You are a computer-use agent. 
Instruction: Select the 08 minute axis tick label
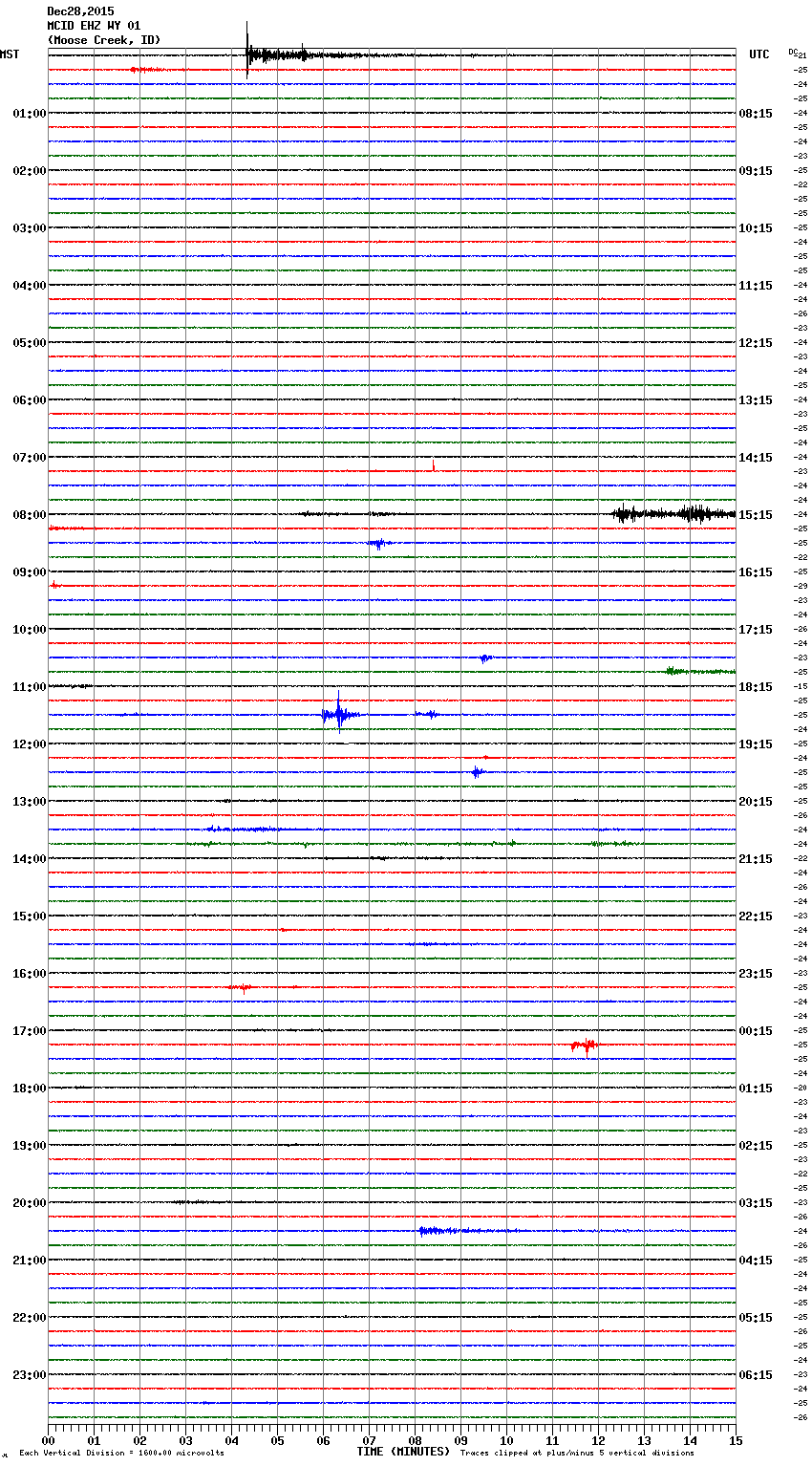(x=415, y=1439)
